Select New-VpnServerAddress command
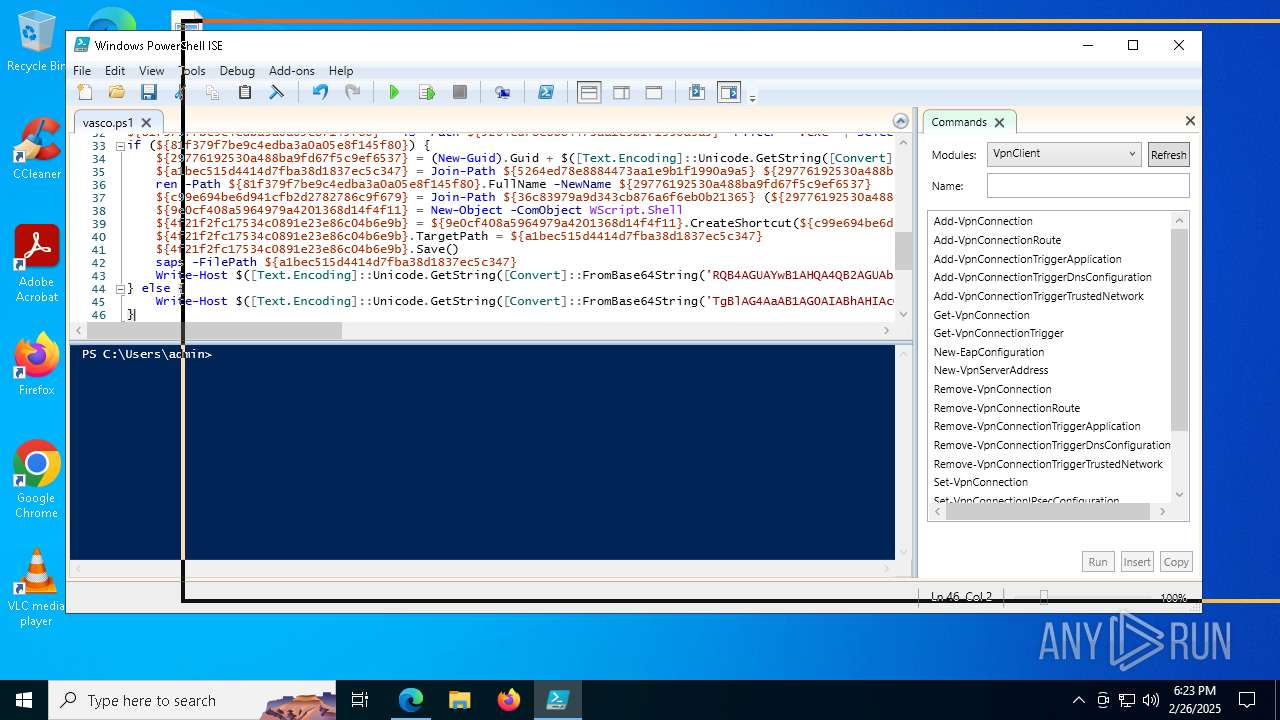This screenshot has height=720, width=1280. (991, 370)
